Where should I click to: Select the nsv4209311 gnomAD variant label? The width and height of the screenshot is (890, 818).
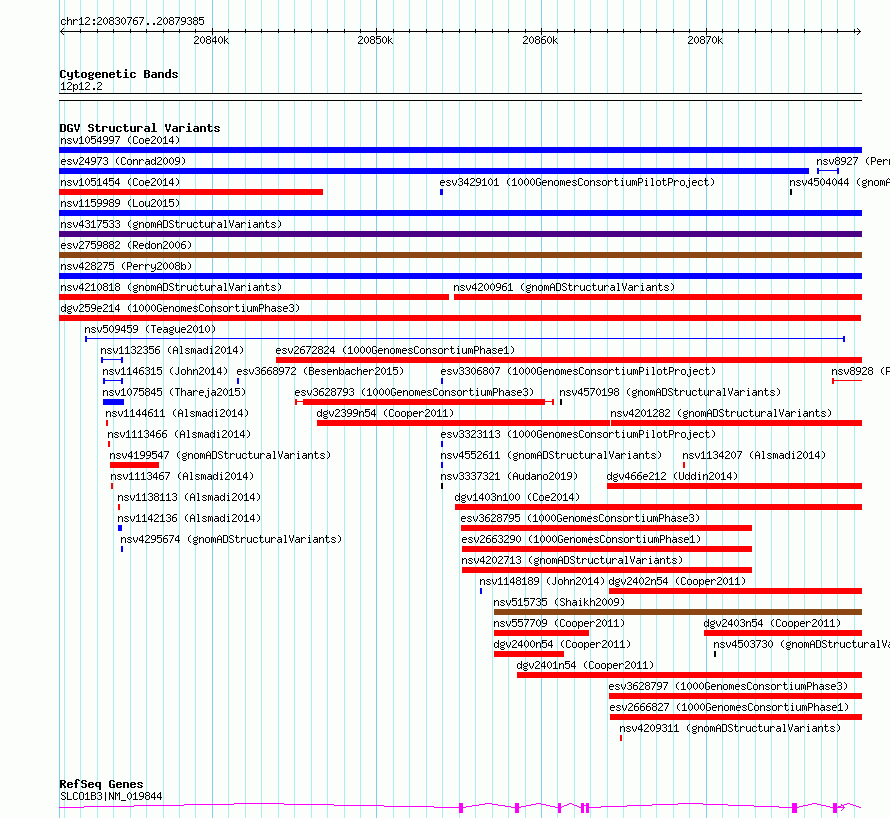(x=730, y=728)
